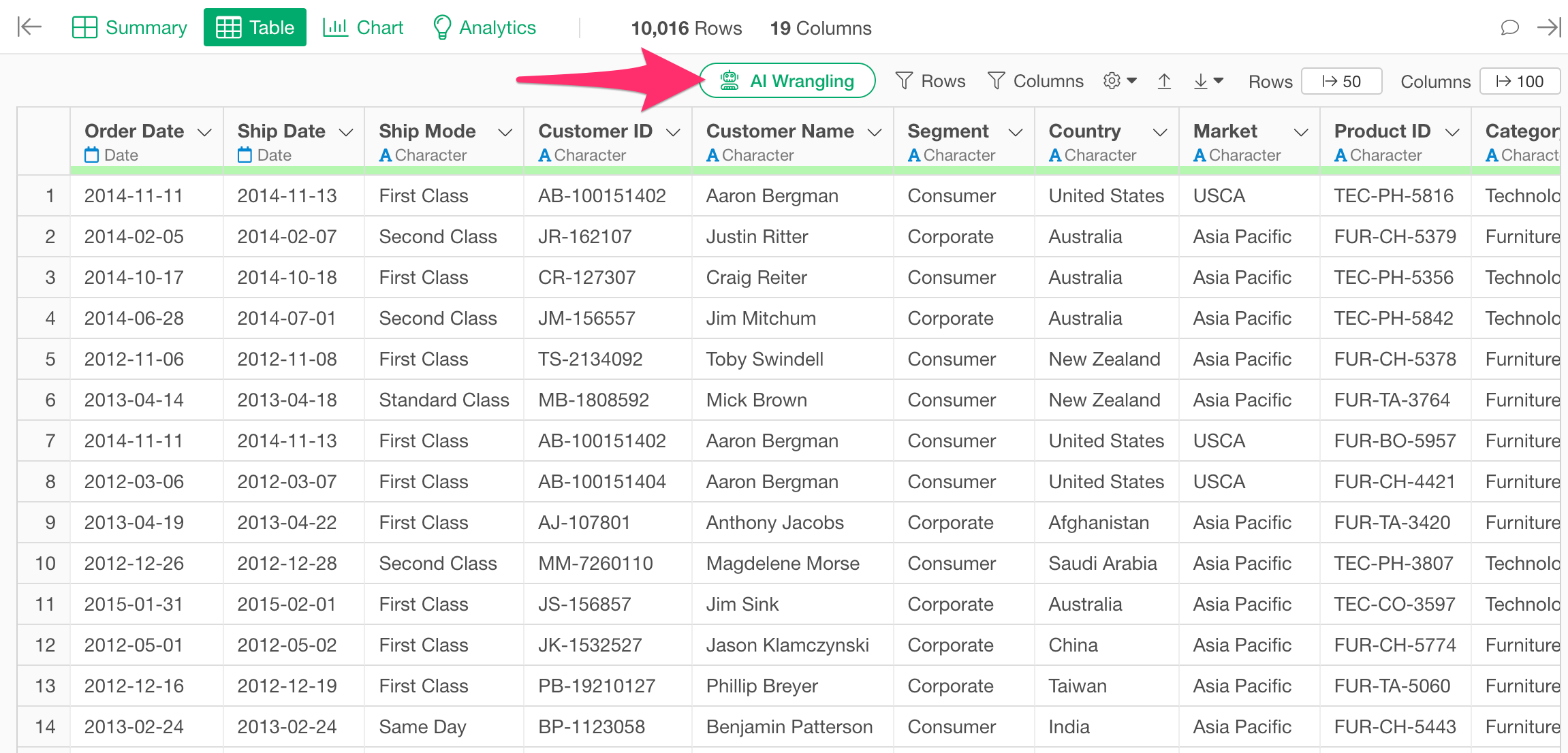Open the Ship Mode column dropdown
Screen dimensions: 1568x753
click(505, 132)
